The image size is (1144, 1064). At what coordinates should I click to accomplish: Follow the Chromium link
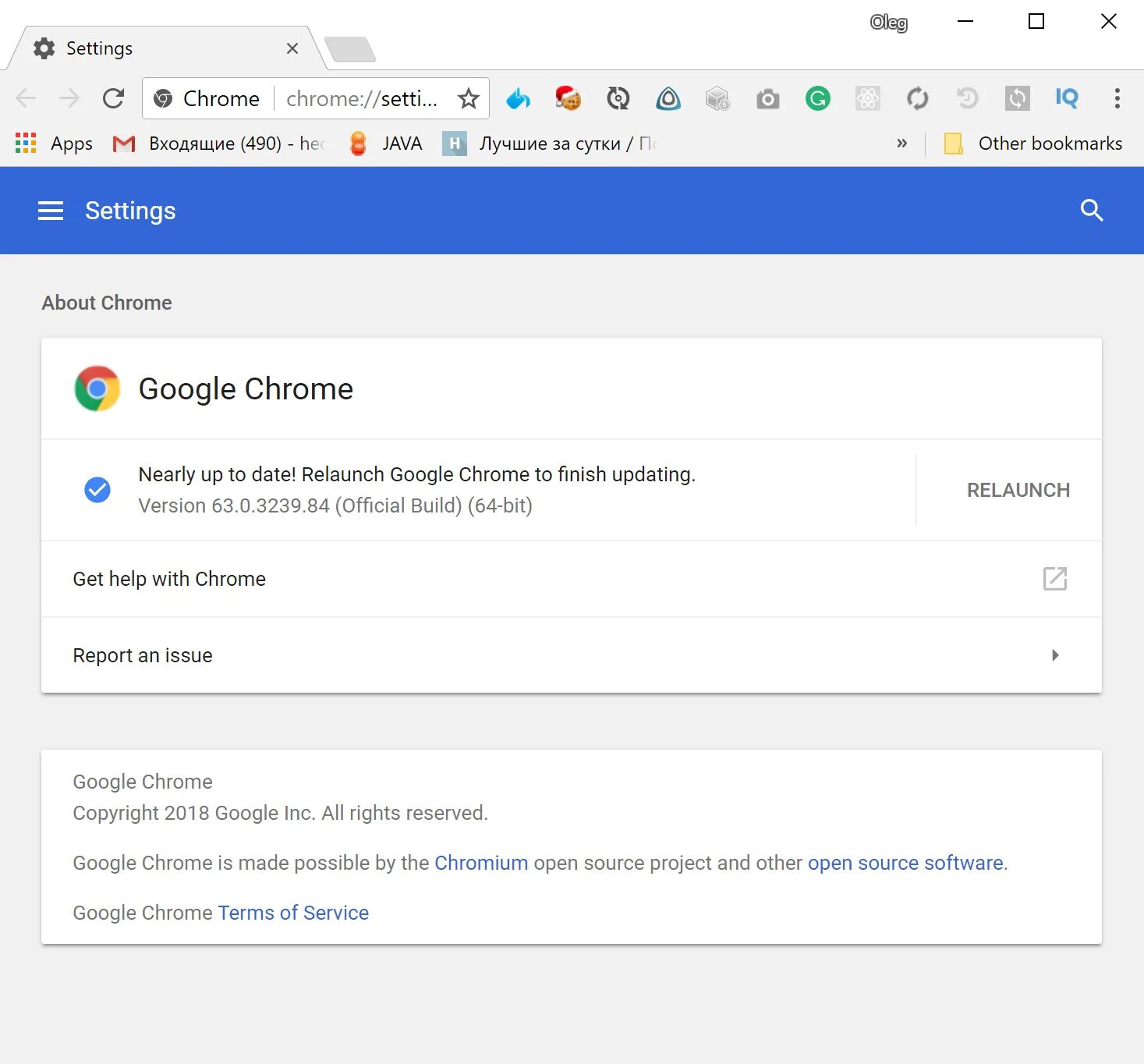point(481,863)
